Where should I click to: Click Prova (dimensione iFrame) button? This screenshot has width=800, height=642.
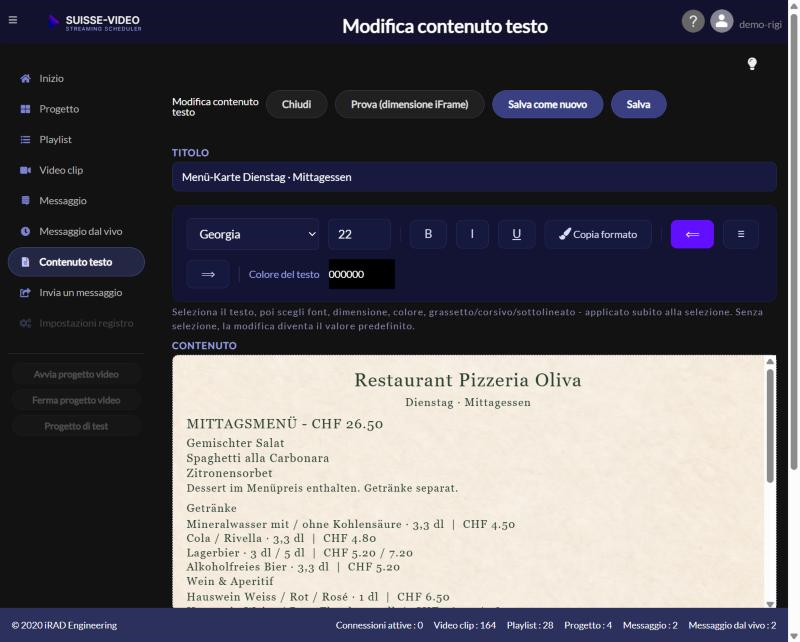click(409, 105)
